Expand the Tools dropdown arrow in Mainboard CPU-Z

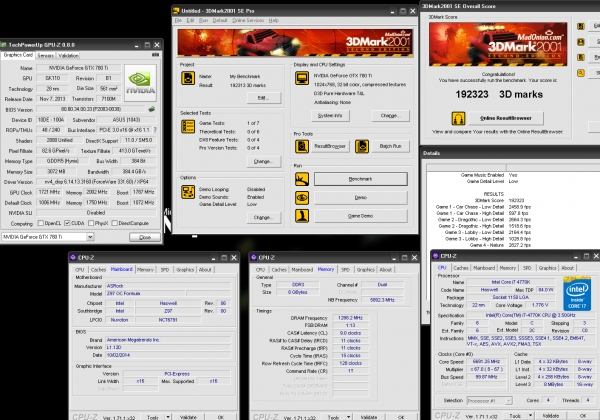pyautogui.click(x=168, y=417)
